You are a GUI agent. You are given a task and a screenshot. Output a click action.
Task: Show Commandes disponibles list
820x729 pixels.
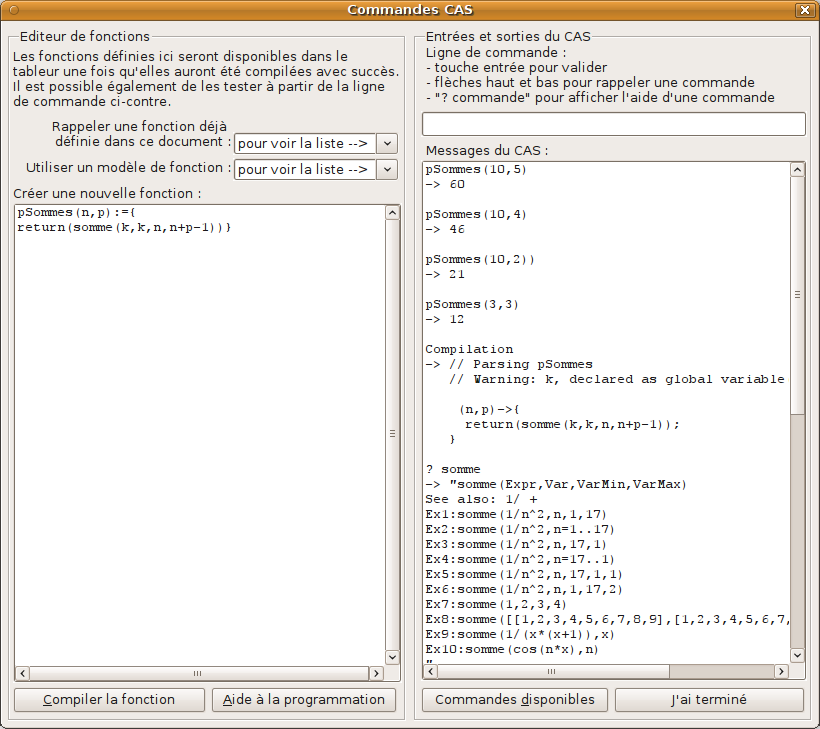tap(515, 700)
